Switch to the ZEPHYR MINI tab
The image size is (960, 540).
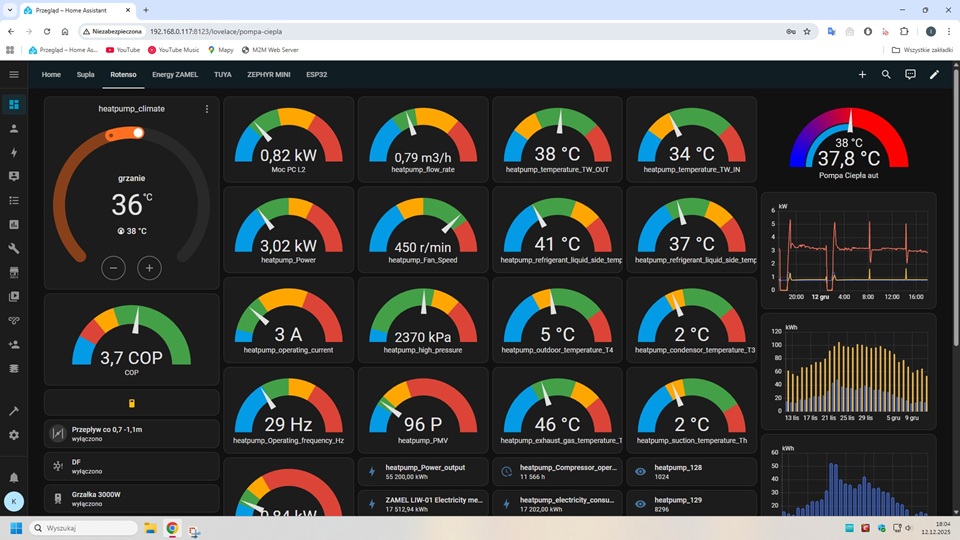[268, 74]
